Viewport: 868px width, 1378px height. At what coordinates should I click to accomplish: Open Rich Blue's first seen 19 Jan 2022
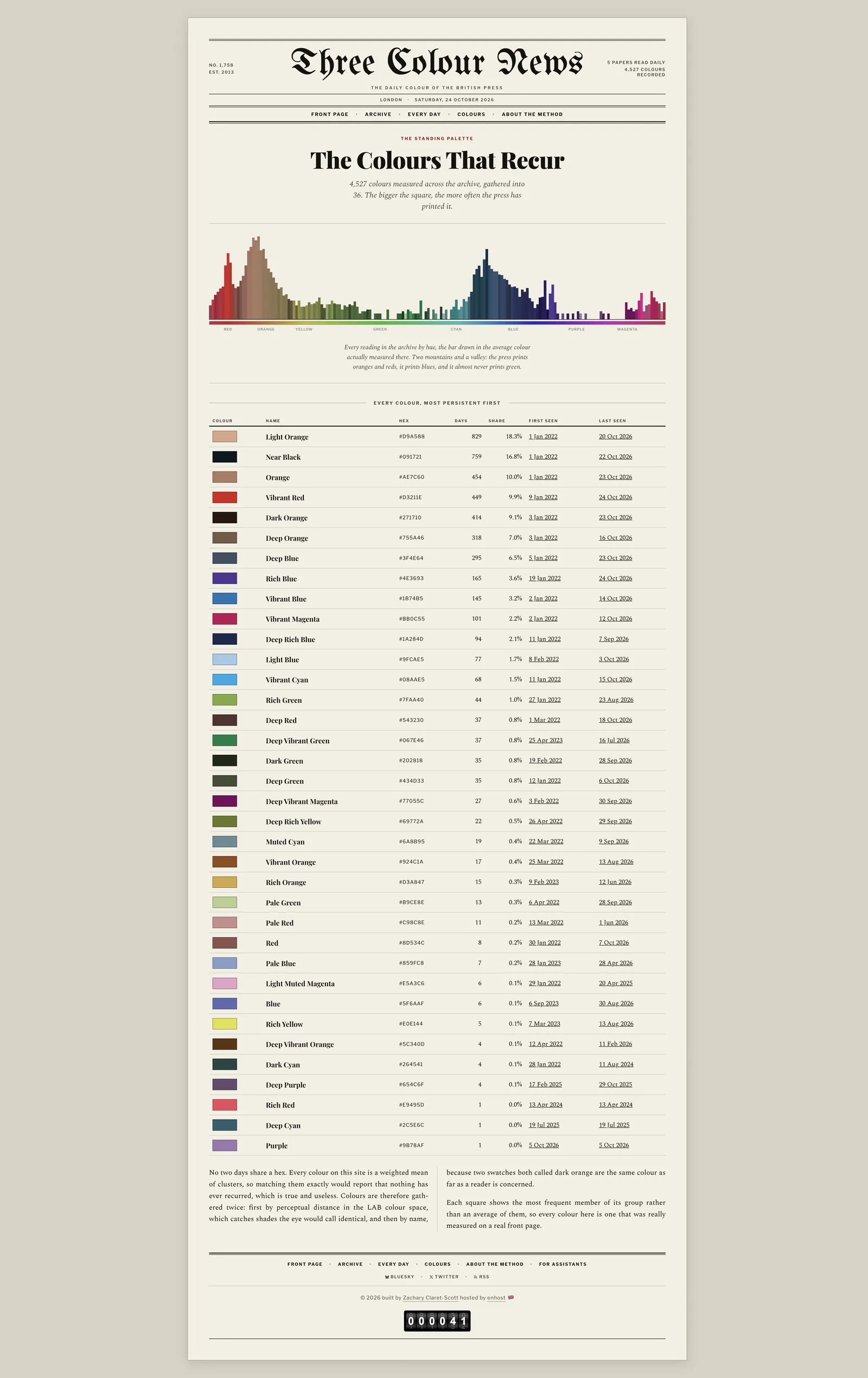click(545, 578)
